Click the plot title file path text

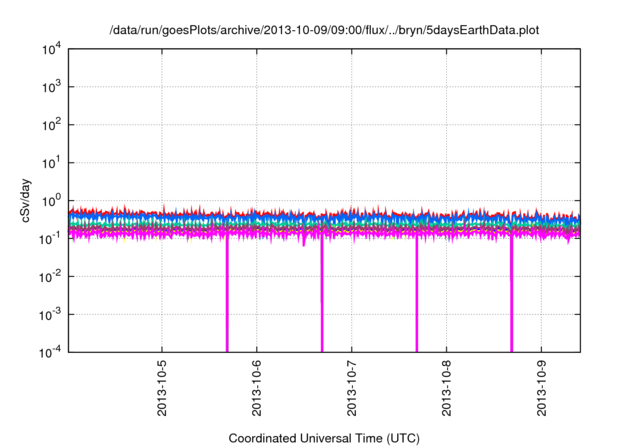point(324,30)
